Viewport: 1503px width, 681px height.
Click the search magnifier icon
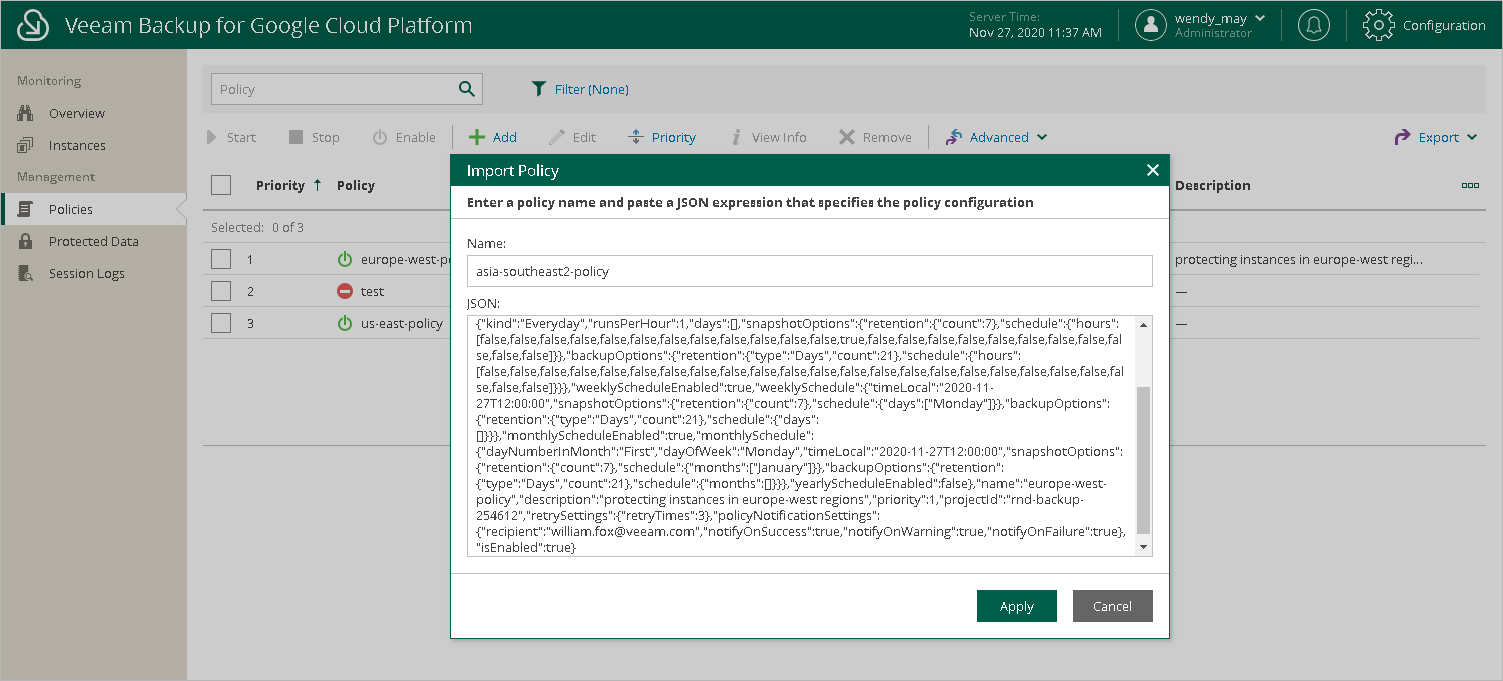coord(466,89)
